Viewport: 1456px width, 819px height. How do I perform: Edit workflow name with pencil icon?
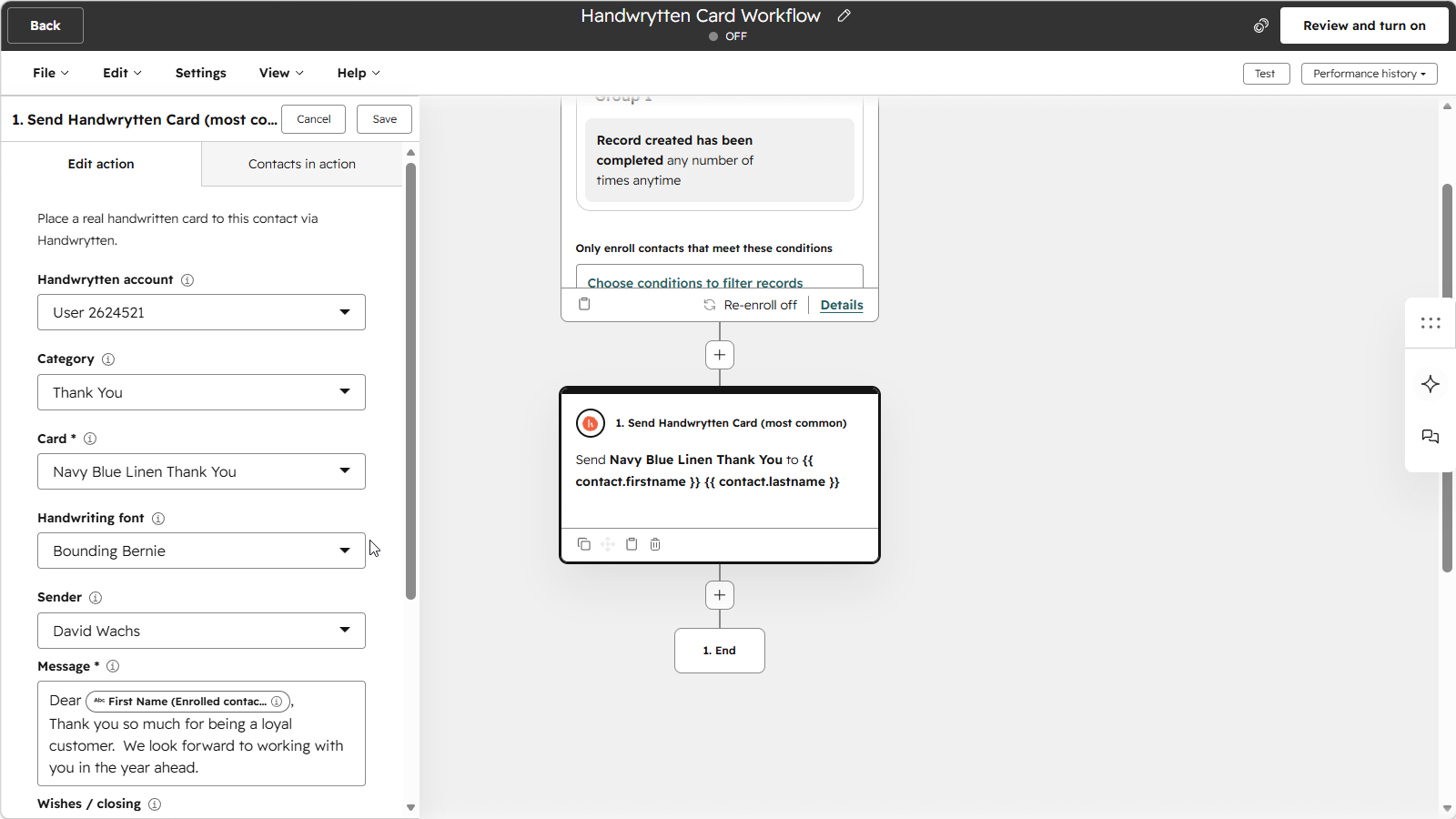click(844, 15)
